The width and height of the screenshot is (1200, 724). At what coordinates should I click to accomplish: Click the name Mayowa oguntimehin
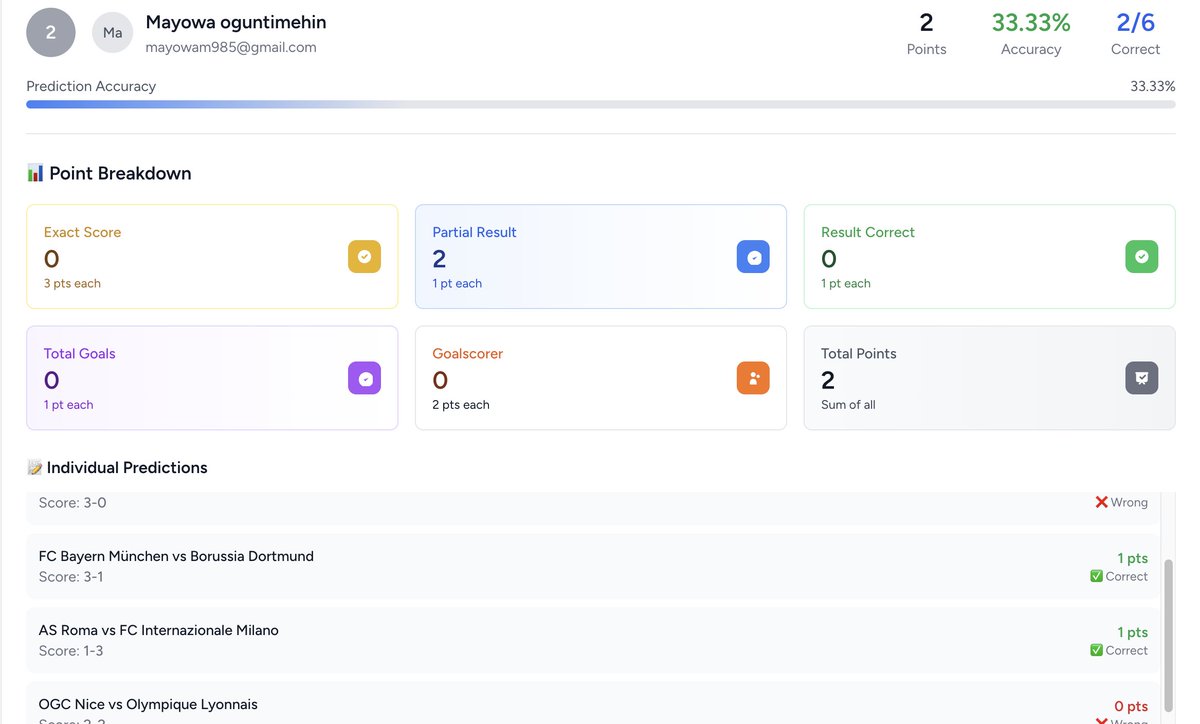236,22
